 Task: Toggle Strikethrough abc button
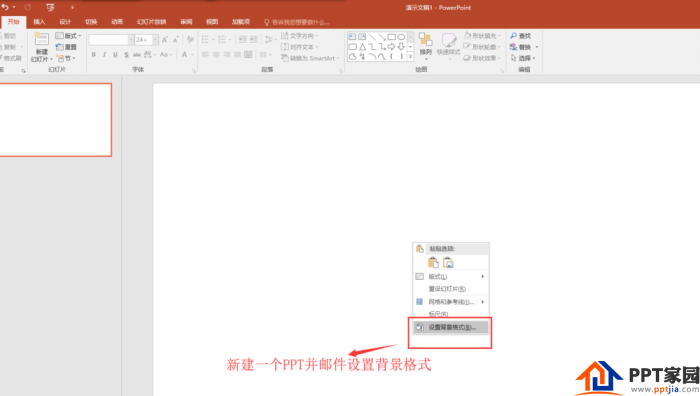point(137,54)
